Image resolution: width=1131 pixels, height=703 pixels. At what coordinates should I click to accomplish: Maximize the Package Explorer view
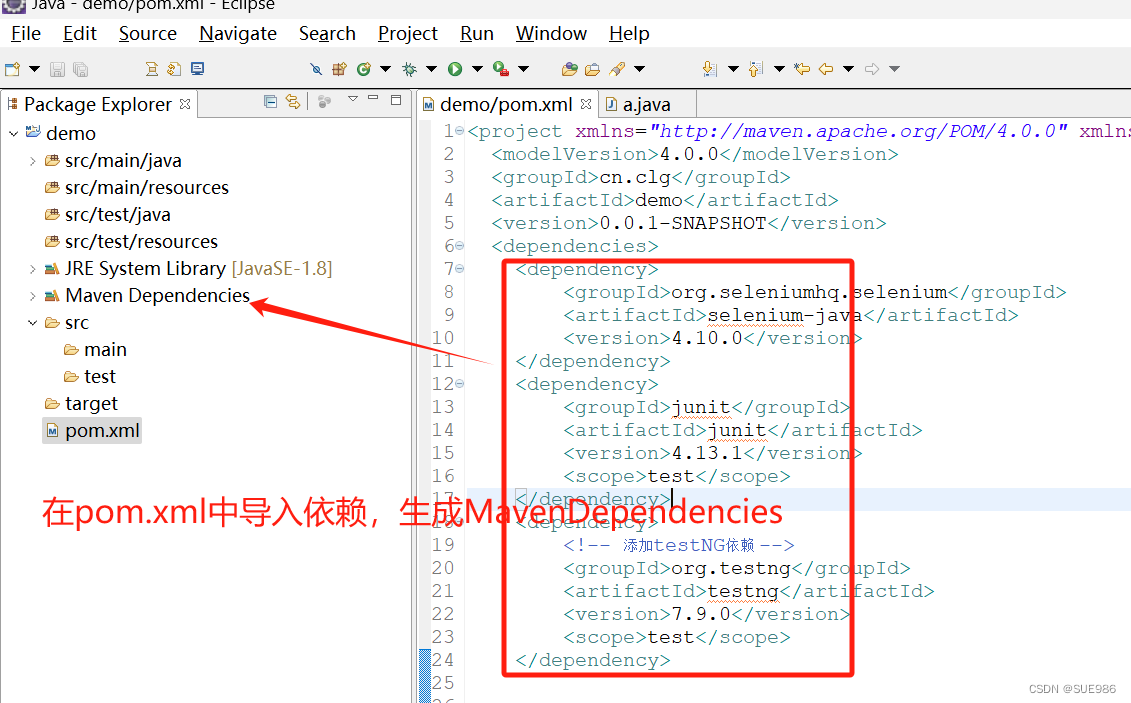coord(395,103)
